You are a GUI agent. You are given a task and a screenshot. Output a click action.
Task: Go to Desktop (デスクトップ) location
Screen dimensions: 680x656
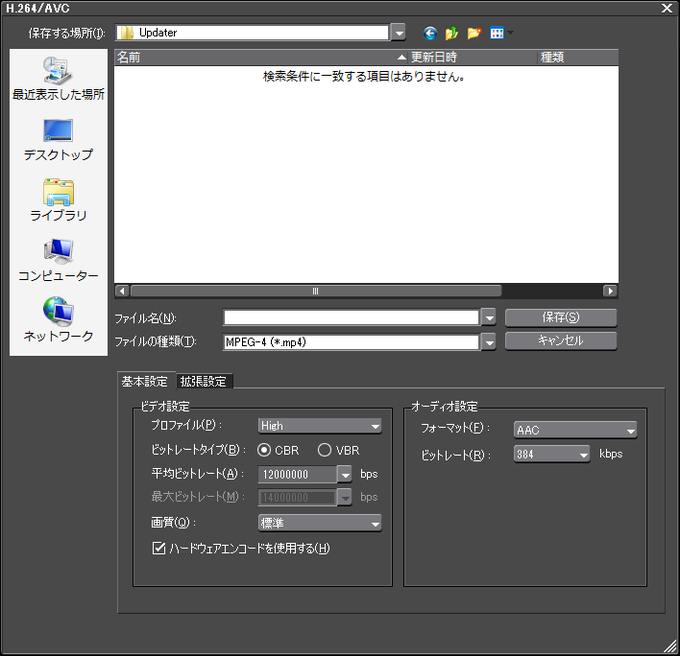(x=59, y=140)
